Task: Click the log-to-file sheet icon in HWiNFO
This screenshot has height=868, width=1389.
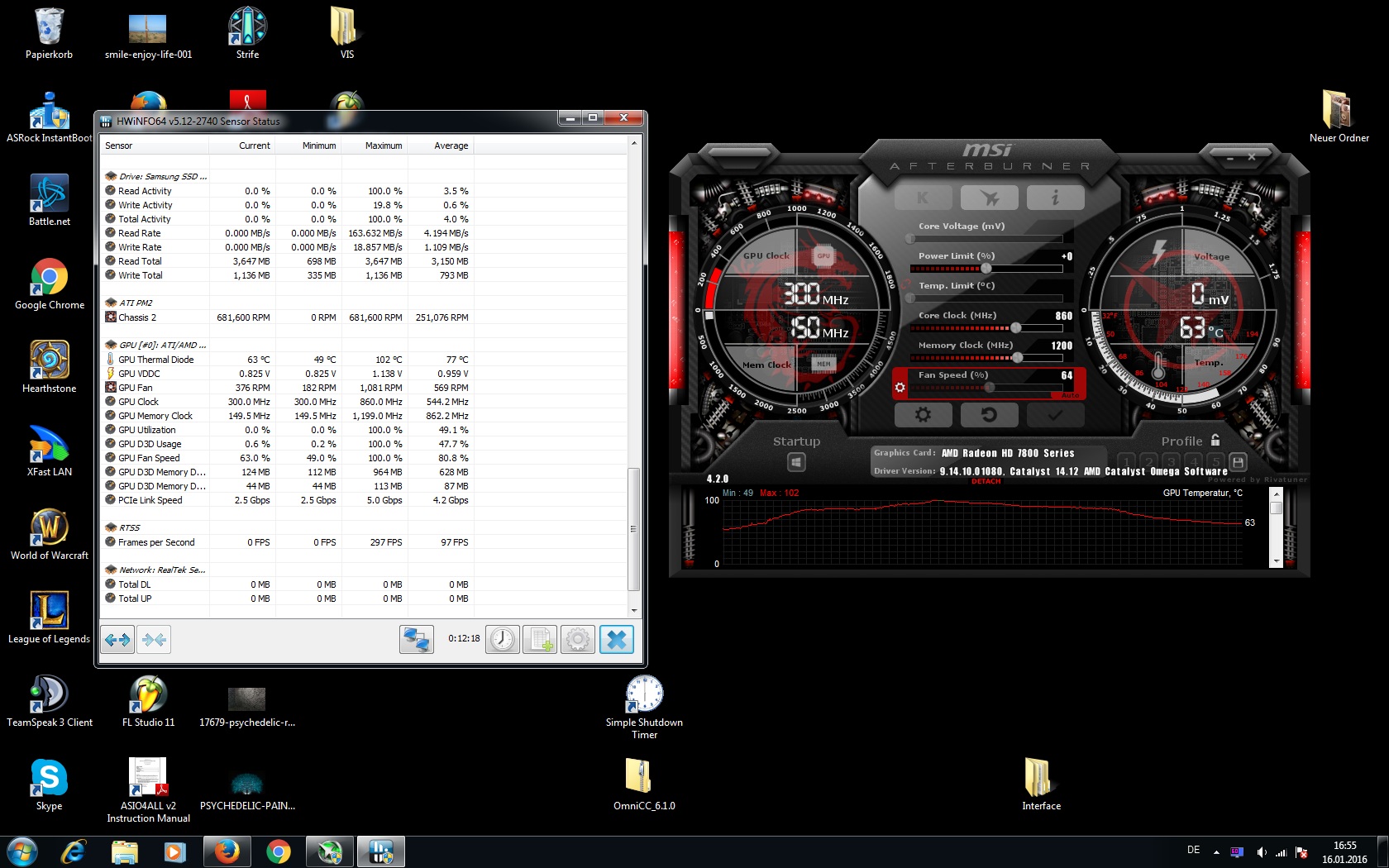Action: pyautogui.click(x=540, y=639)
